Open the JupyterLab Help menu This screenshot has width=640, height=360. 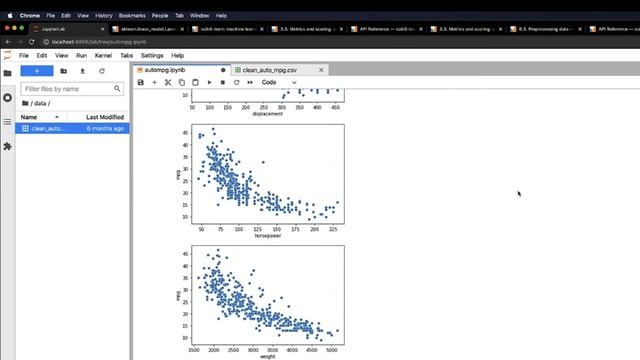coord(178,56)
